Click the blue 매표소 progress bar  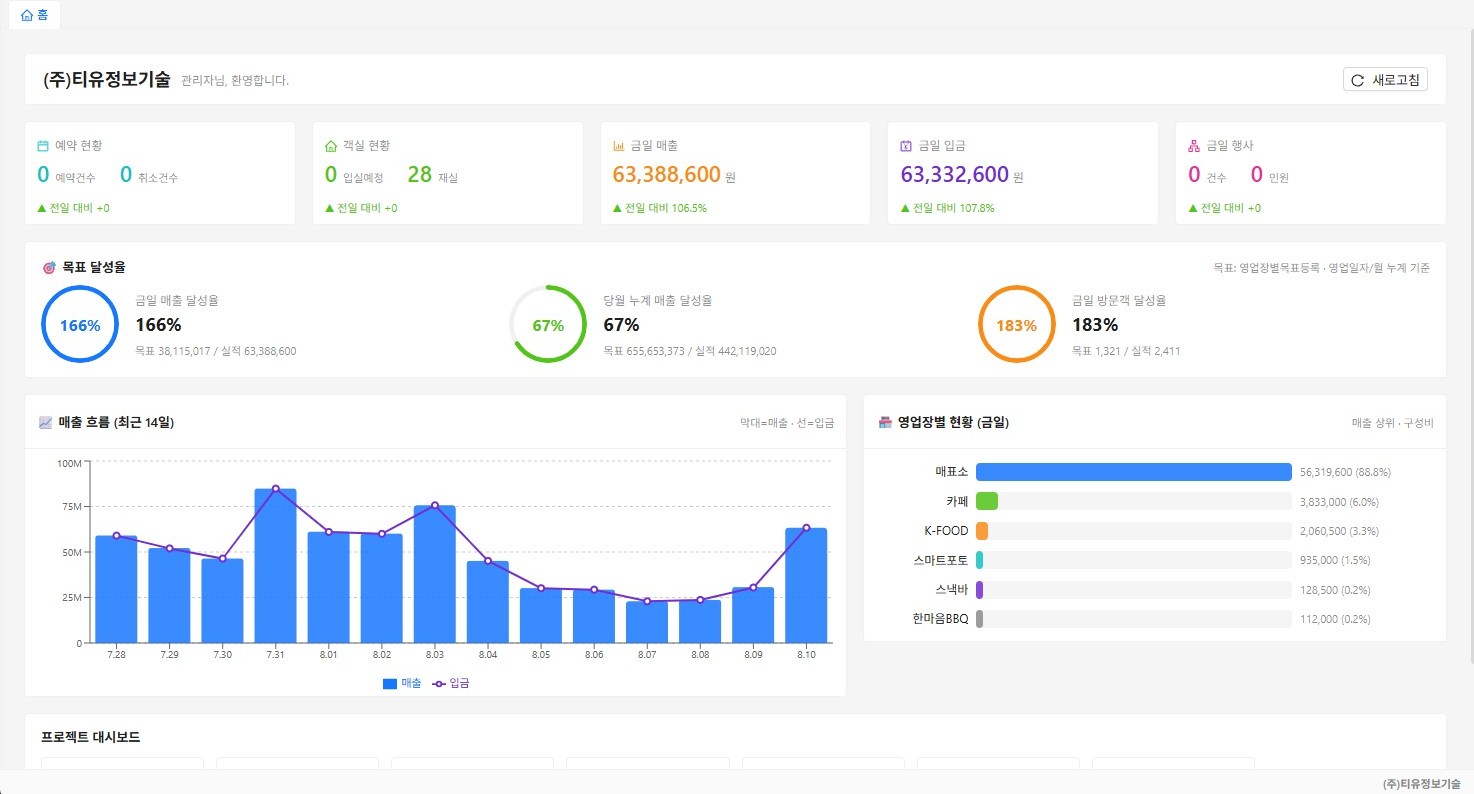1134,472
